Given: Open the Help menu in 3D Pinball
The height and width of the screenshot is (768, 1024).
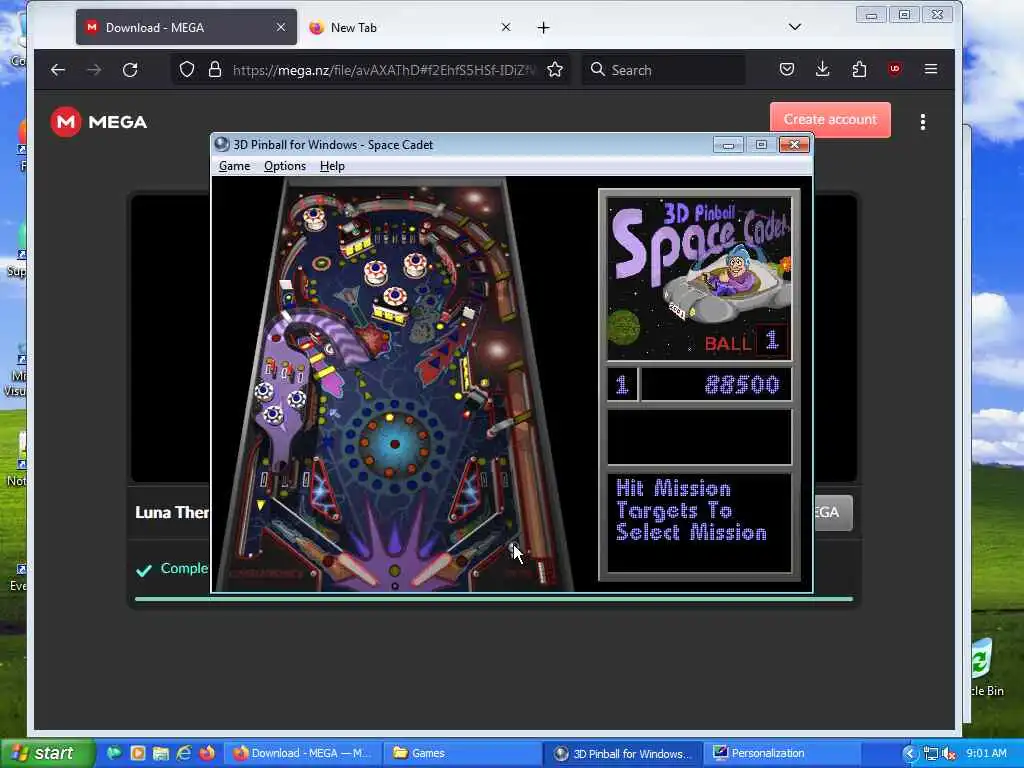Looking at the screenshot, I should click(x=332, y=166).
